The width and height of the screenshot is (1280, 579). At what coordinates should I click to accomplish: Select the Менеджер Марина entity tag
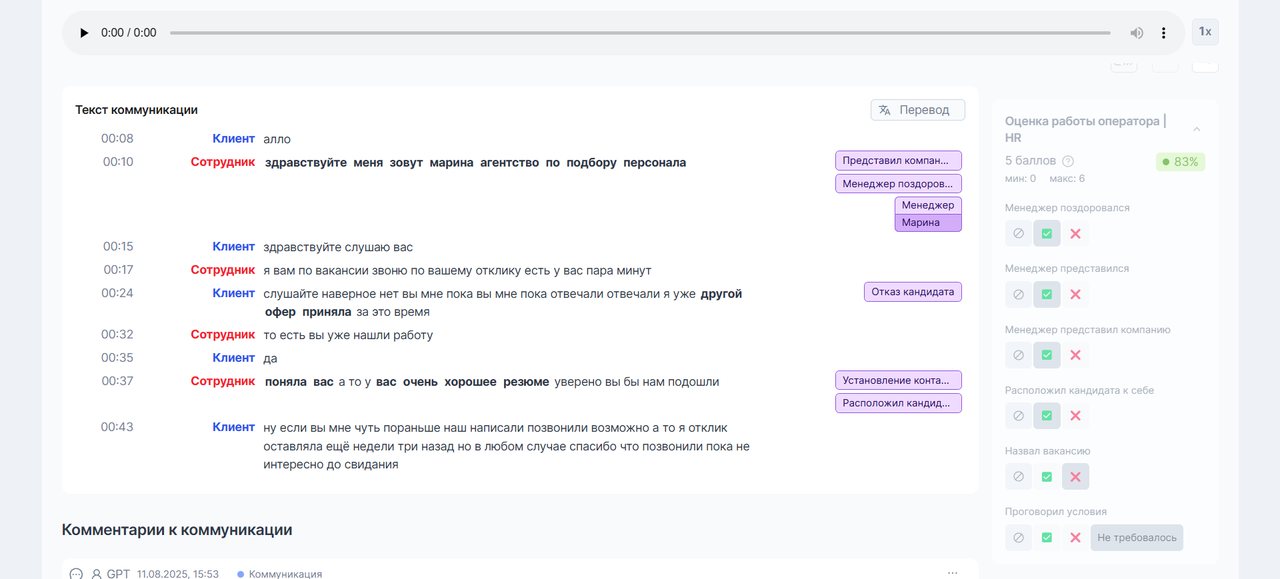point(928,214)
